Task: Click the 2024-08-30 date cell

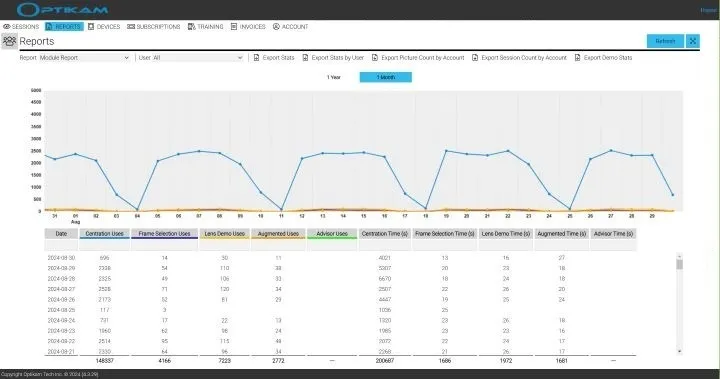Action: (61, 258)
